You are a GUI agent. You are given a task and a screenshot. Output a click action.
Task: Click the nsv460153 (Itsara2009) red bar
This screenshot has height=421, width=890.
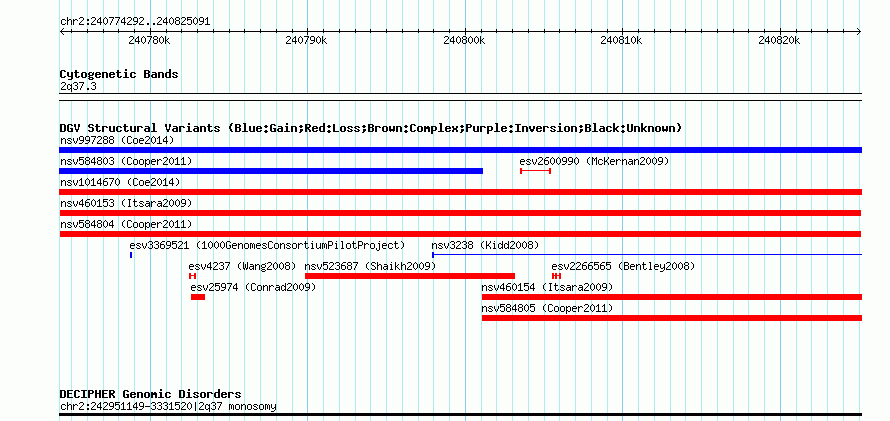pos(460,213)
